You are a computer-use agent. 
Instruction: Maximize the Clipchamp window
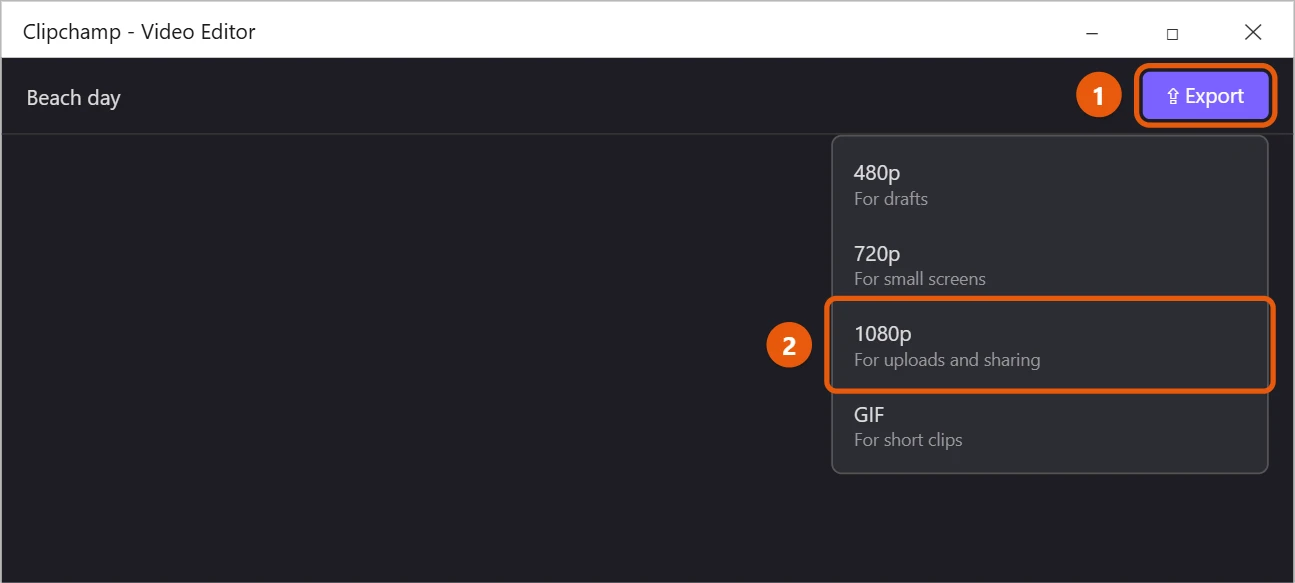(1172, 32)
